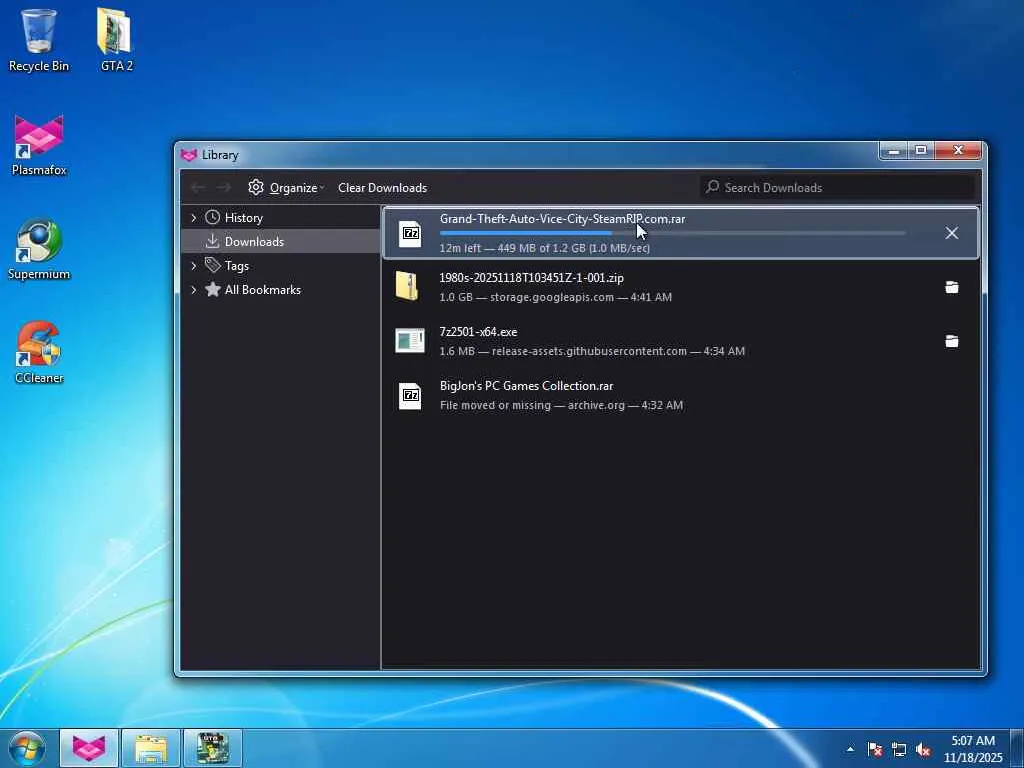Click the Grand-Theft-Auto-Vice-City rar file icon
The height and width of the screenshot is (768, 1024).
(410, 232)
